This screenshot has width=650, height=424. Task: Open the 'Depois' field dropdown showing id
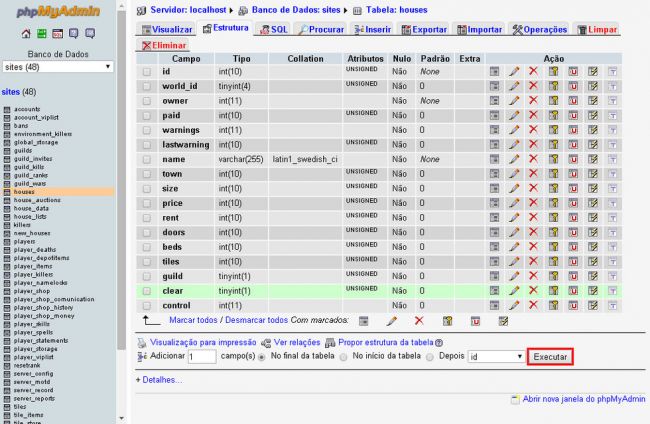coord(496,356)
